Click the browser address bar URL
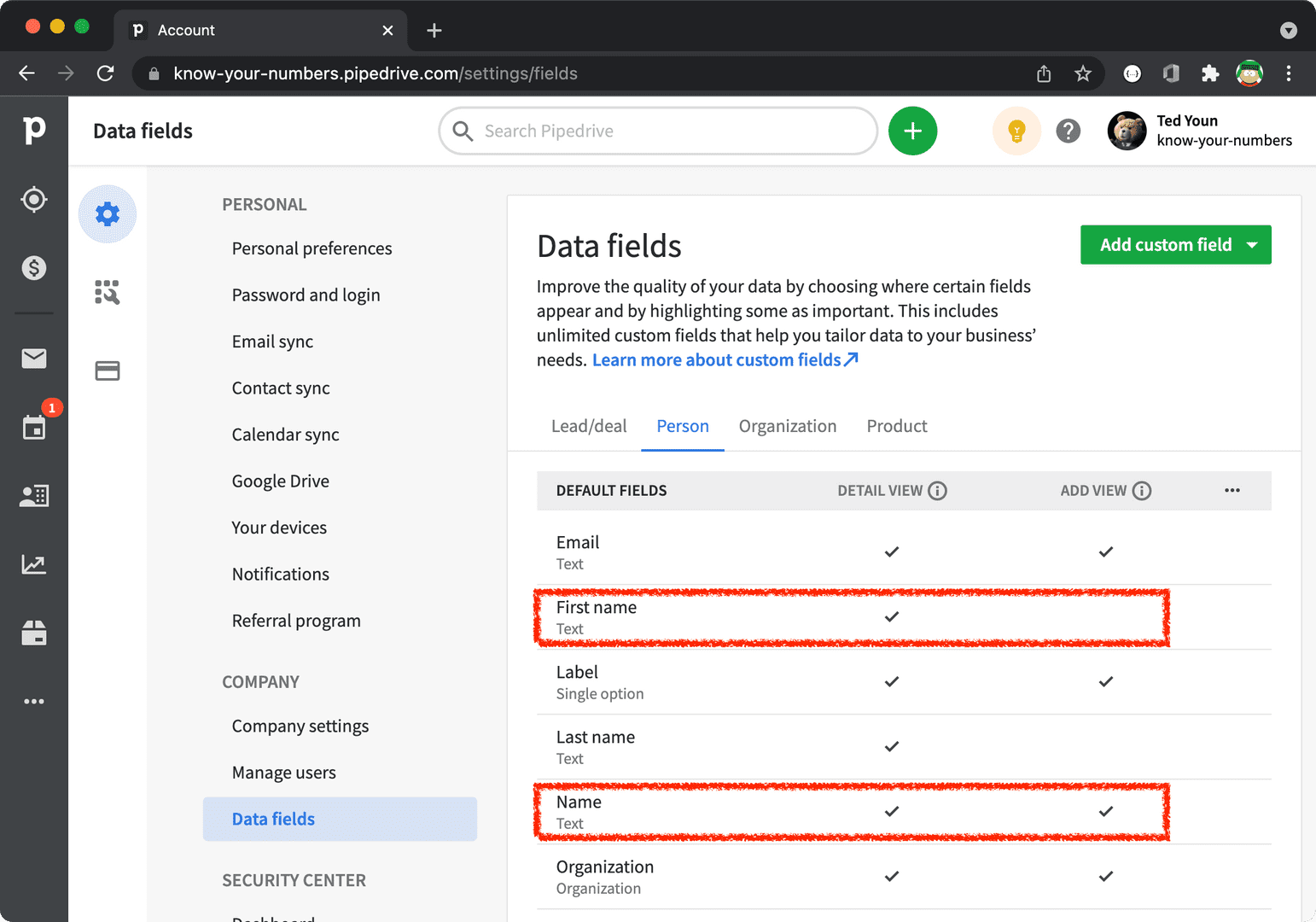1316x922 pixels. coord(376,73)
